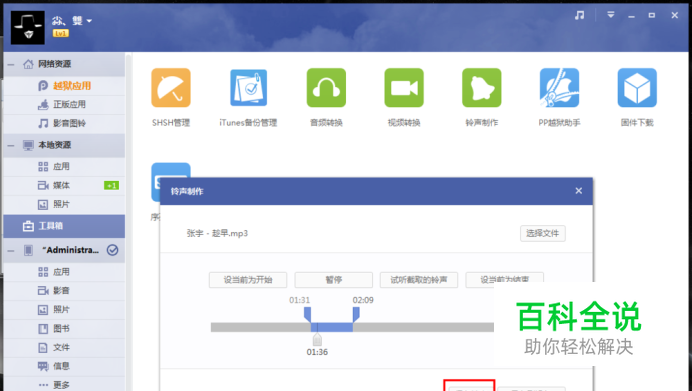The height and width of the screenshot is (391, 692).
Task: Close the 铃声制作 dialog
Action: pos(579,191)
